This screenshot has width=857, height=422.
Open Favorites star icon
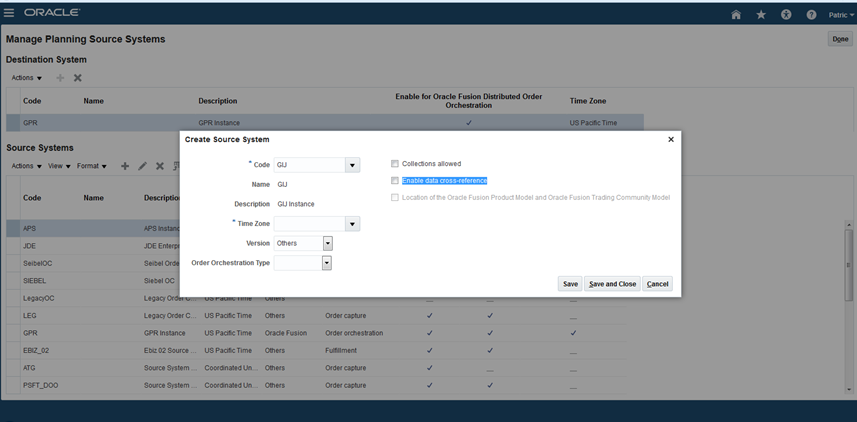[761, 15]
